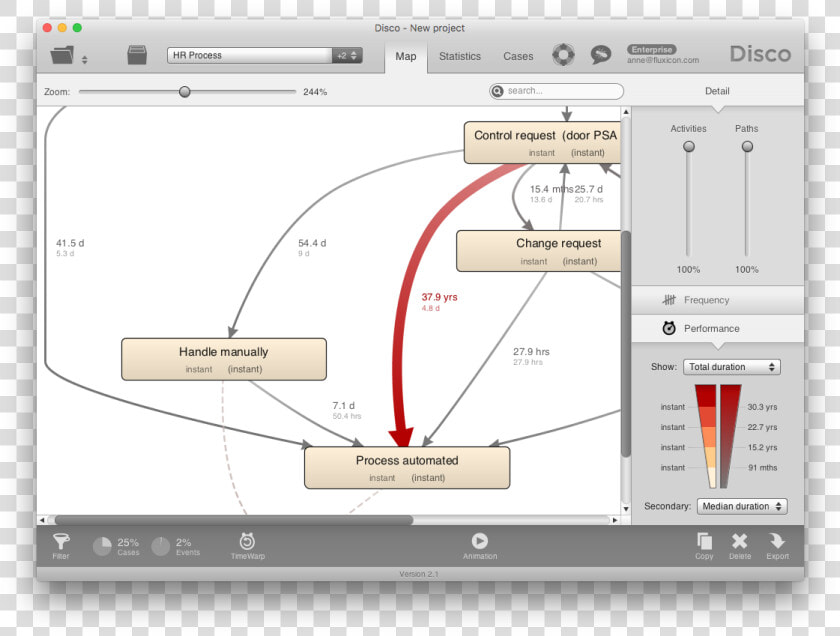Select the Change request activity node
The width and height of the screenshot is (840, 636).
click(x=539, y=251)
